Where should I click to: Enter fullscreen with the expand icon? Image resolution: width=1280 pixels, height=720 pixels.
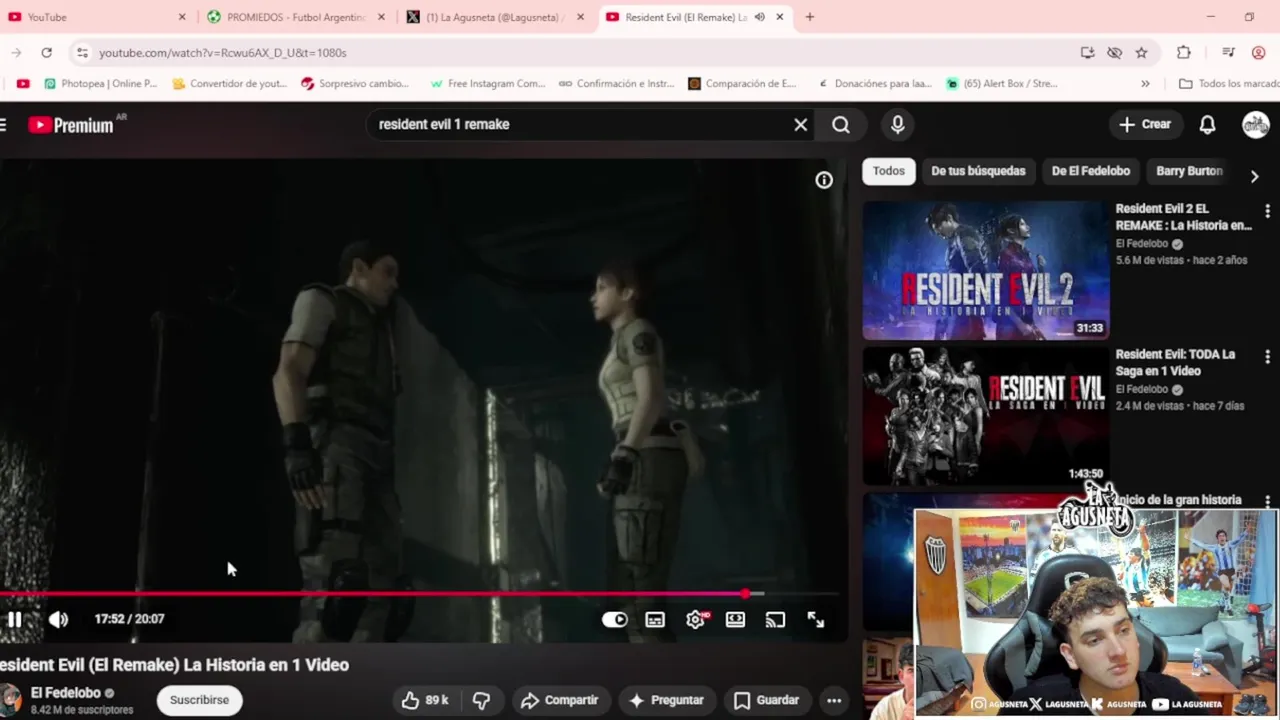pos(816,620)
